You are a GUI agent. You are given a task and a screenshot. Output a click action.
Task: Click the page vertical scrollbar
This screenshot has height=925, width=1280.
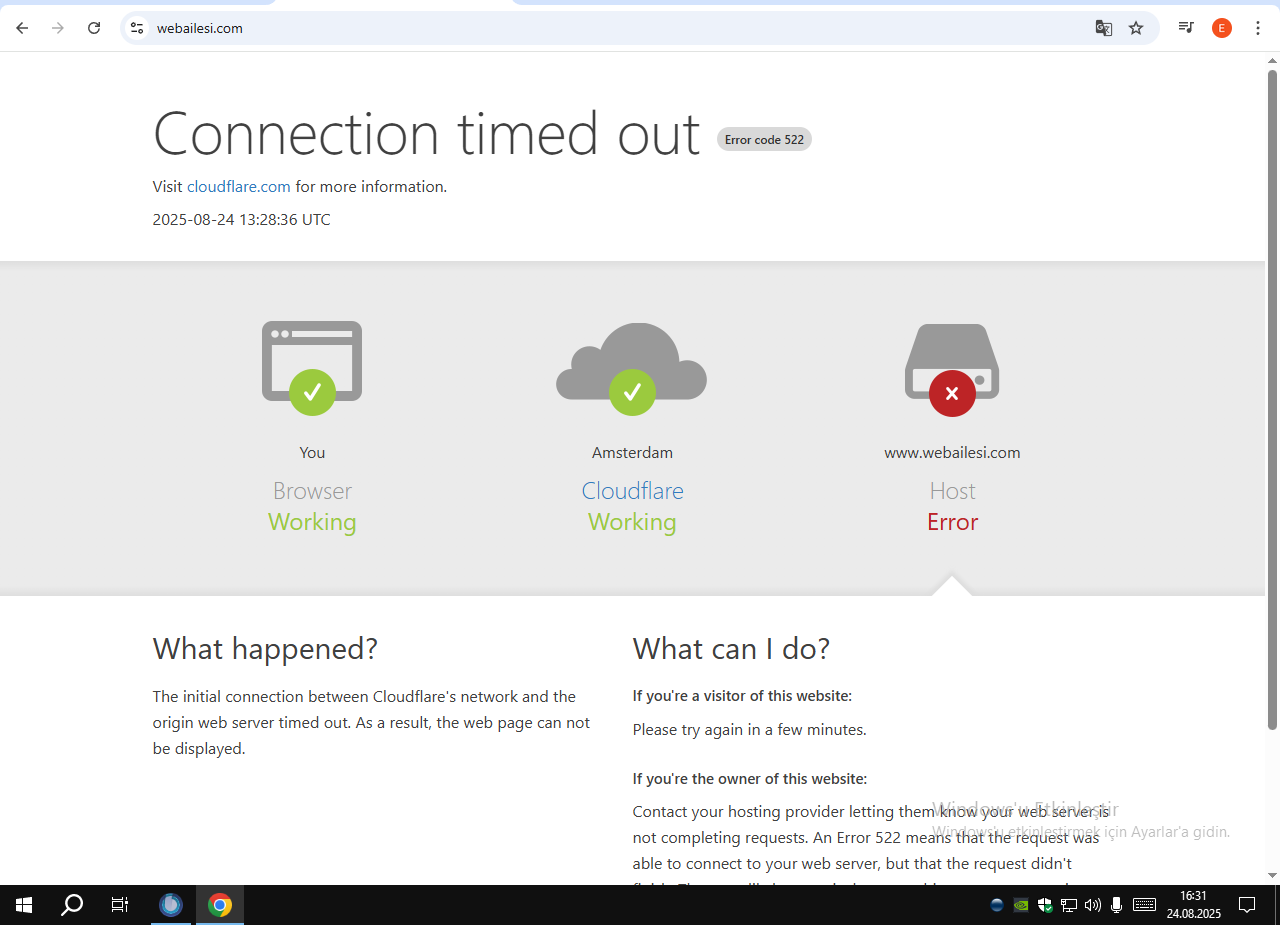1272,400
